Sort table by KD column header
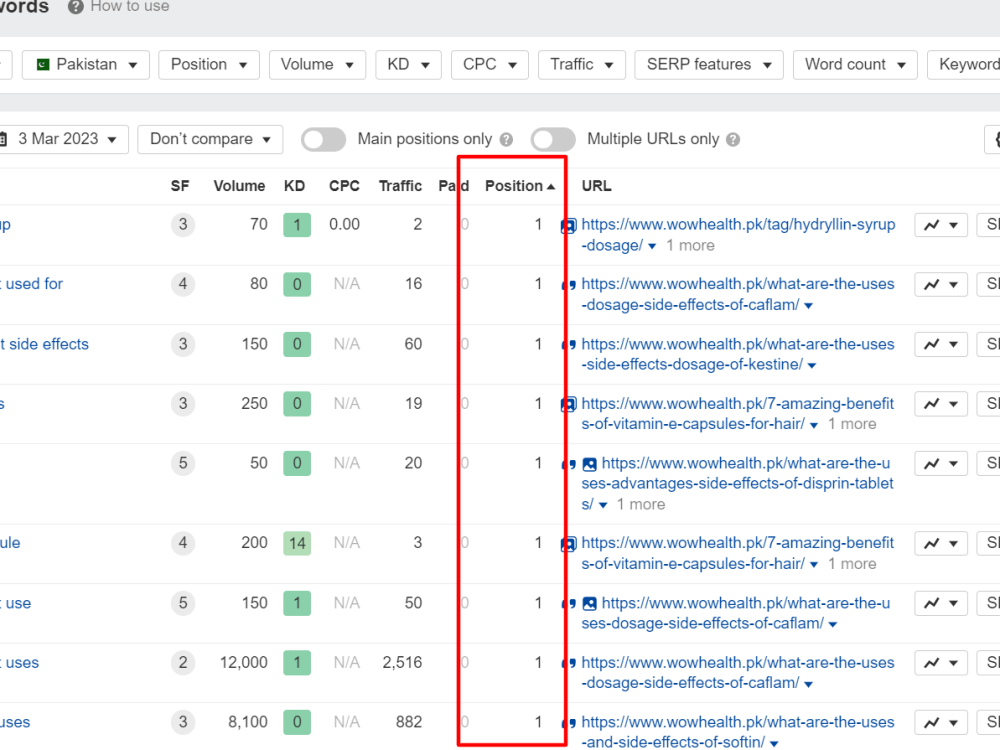The height and width of the screenshot is (750, 1000). click(294, 186)
